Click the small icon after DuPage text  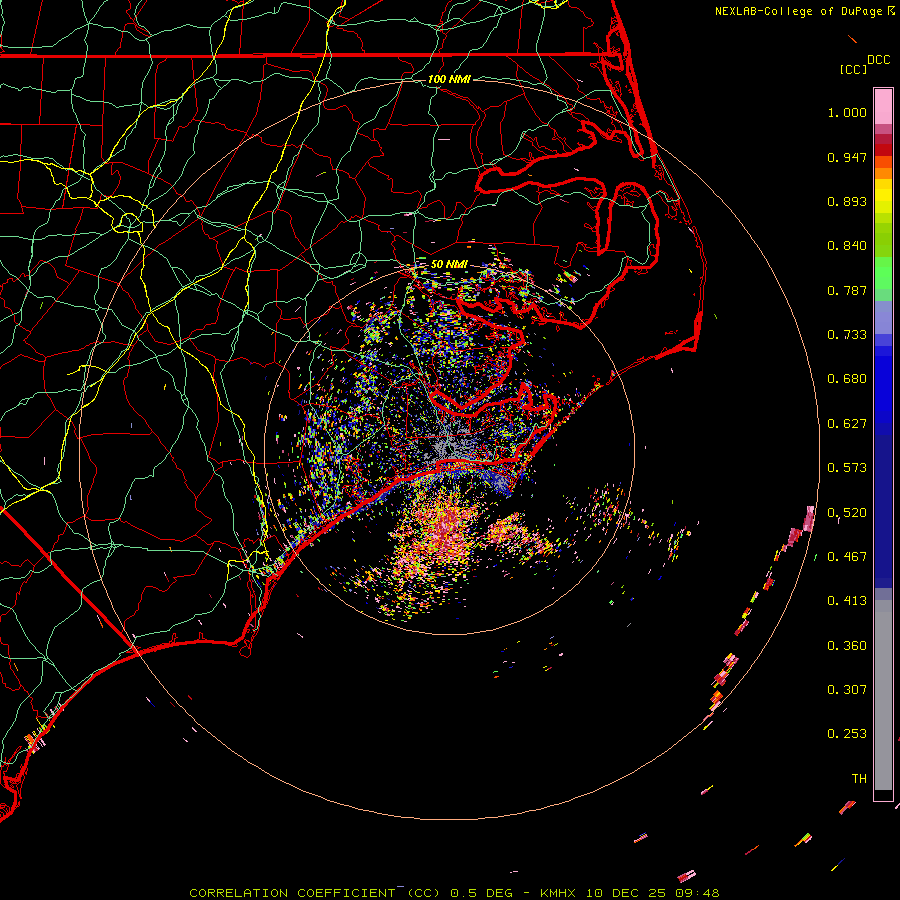click(x=891, y=11)
